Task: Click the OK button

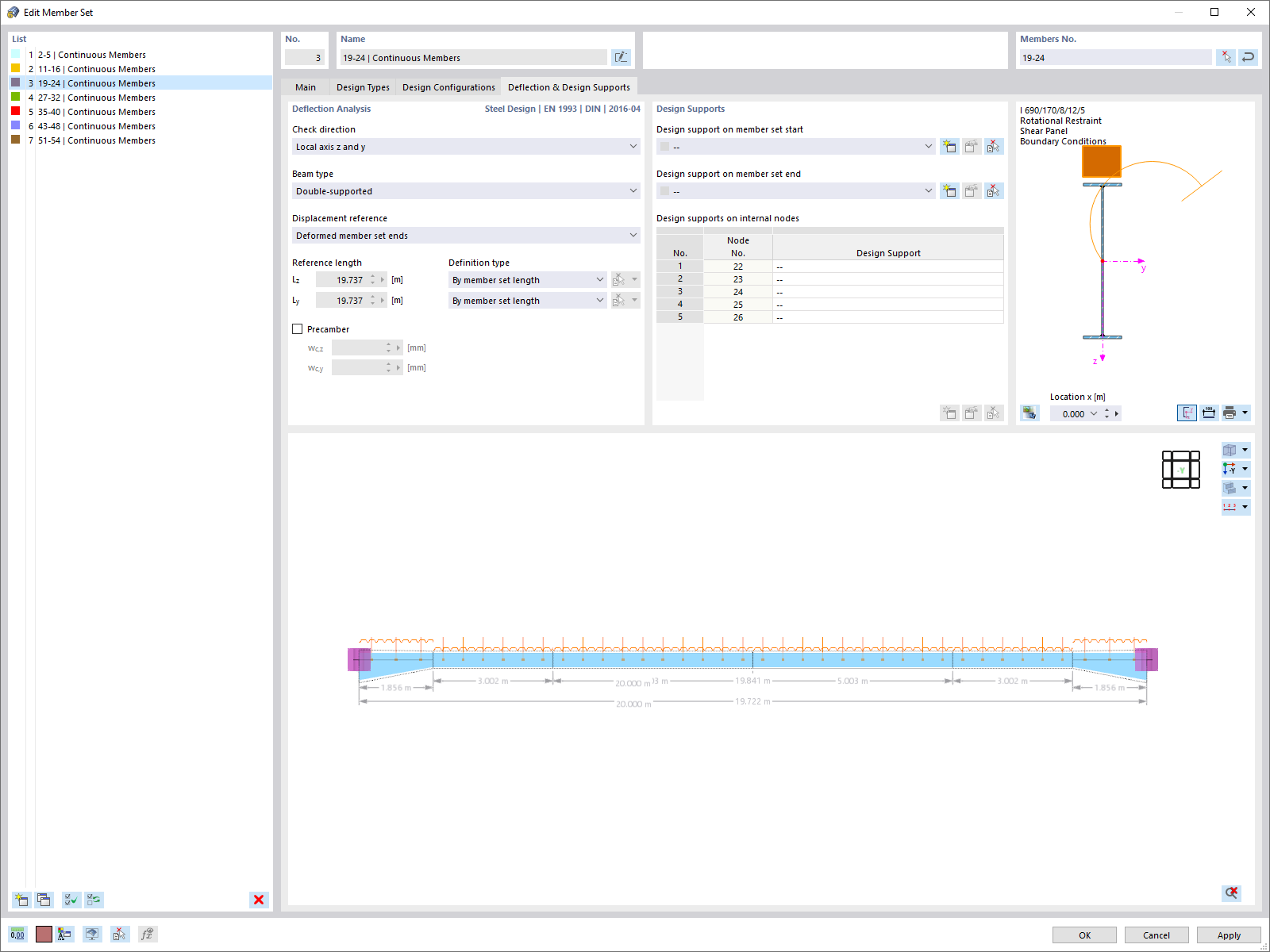Action: (1084, 935)
